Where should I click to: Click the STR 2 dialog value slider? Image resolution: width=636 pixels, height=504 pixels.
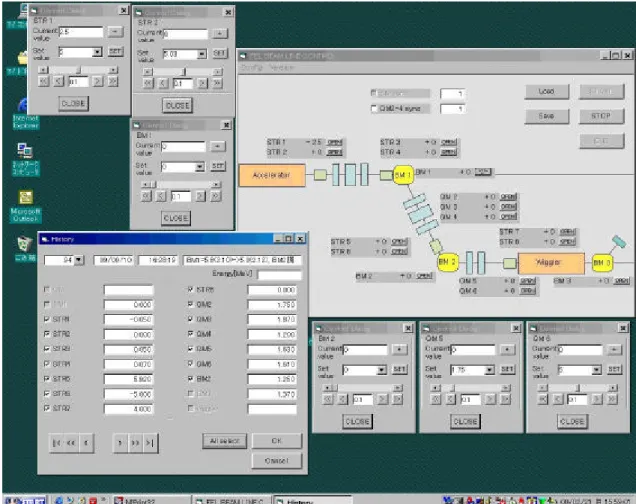(183, 72)
